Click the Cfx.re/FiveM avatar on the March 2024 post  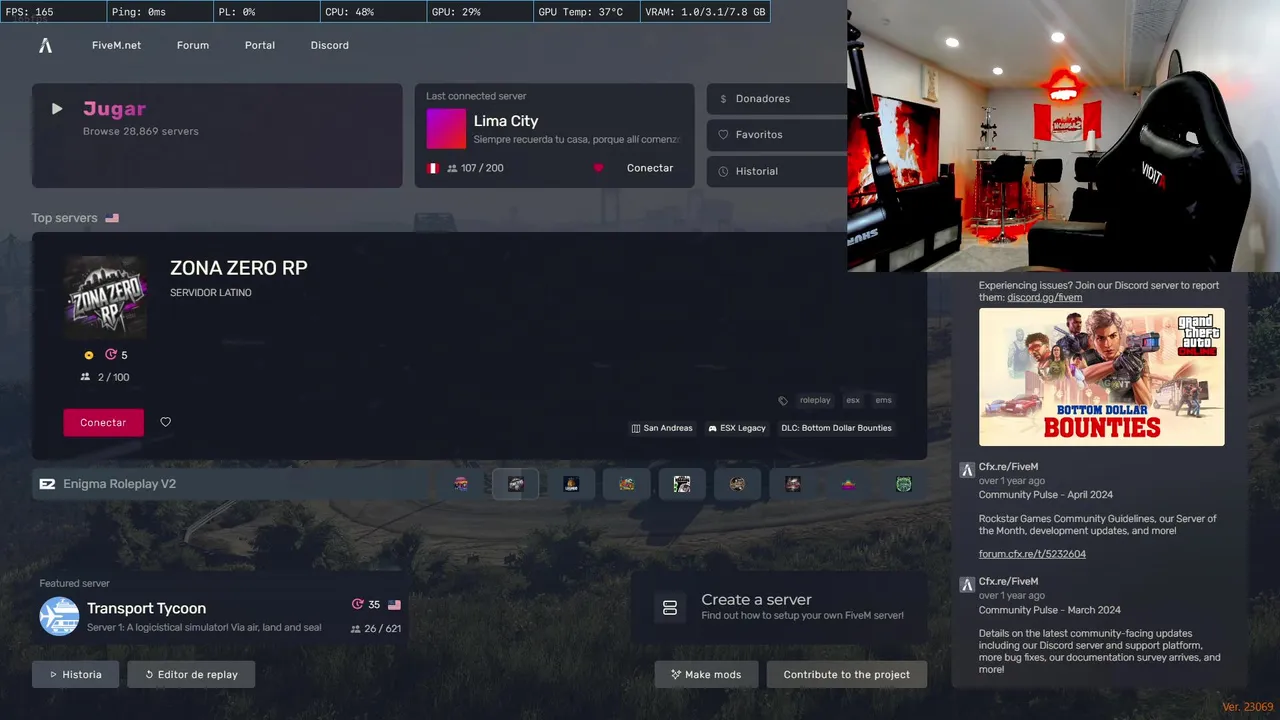[967, 585]
